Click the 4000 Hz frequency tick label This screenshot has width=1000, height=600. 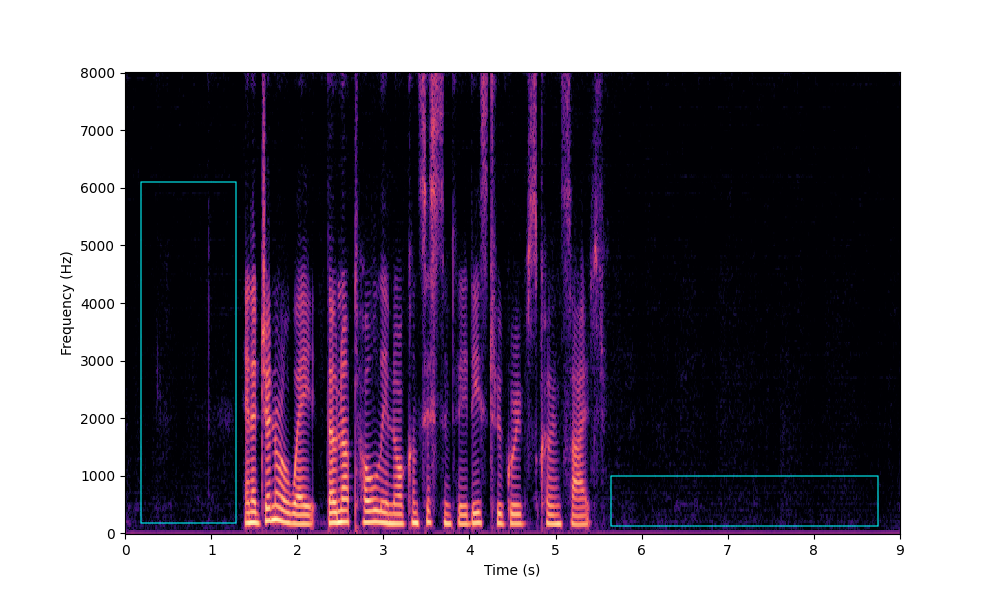click(x=101, y=303)
